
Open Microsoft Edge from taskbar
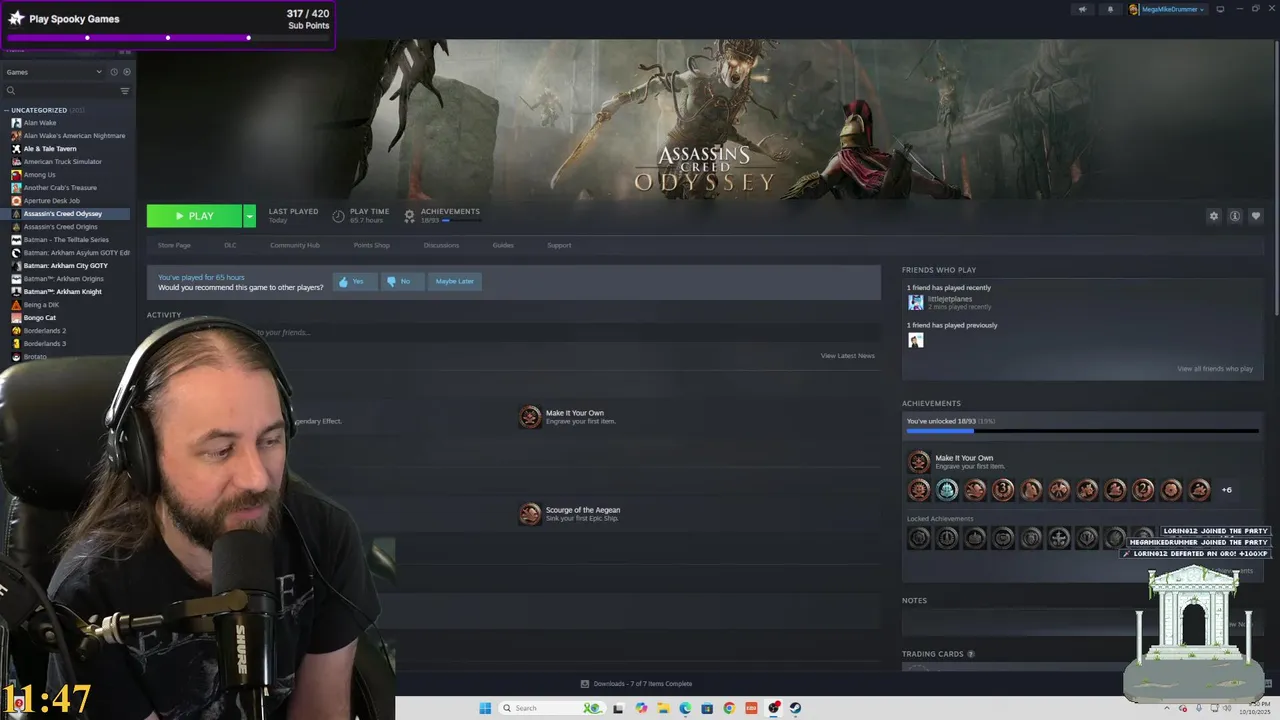(685, 708)
